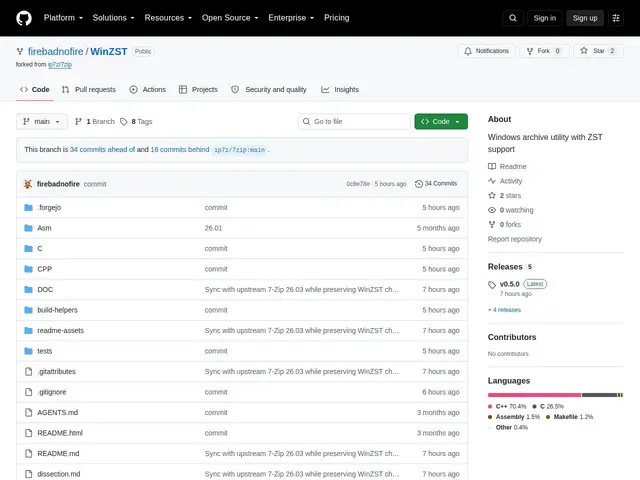Click the AGENTS.md file icon
The height and width of the screenshot is (480, 640).
[28, 412]
